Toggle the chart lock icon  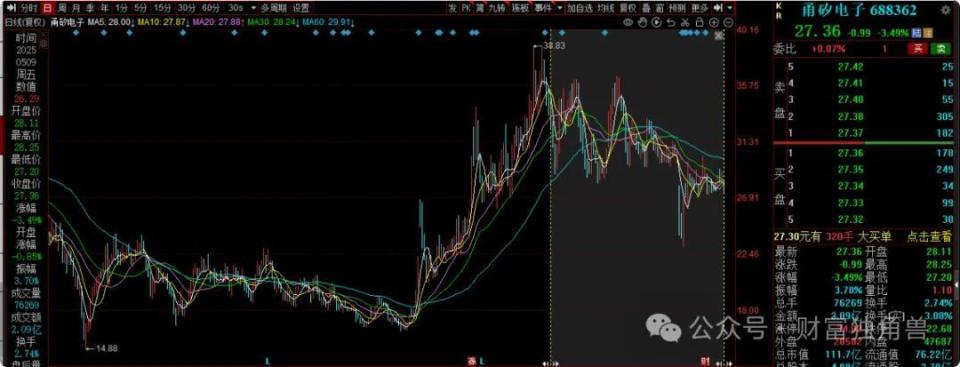(x=699, y=22)
